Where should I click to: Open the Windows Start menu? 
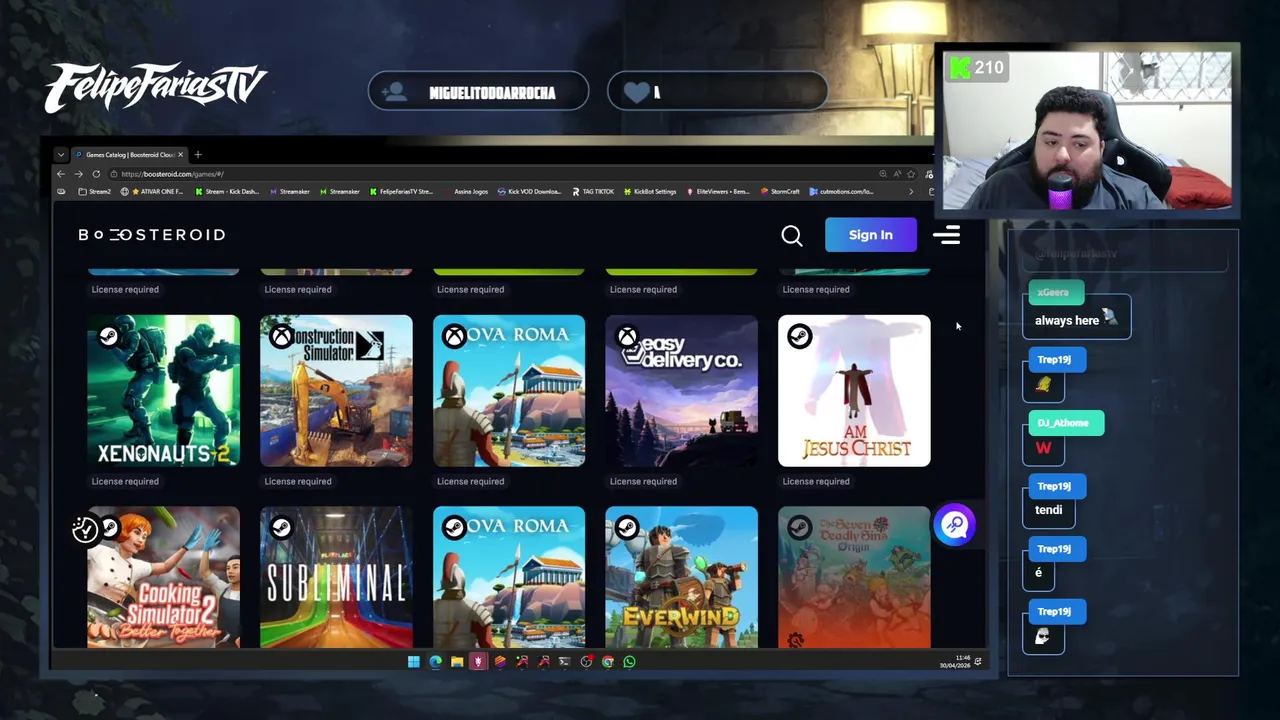pos(413,661)
